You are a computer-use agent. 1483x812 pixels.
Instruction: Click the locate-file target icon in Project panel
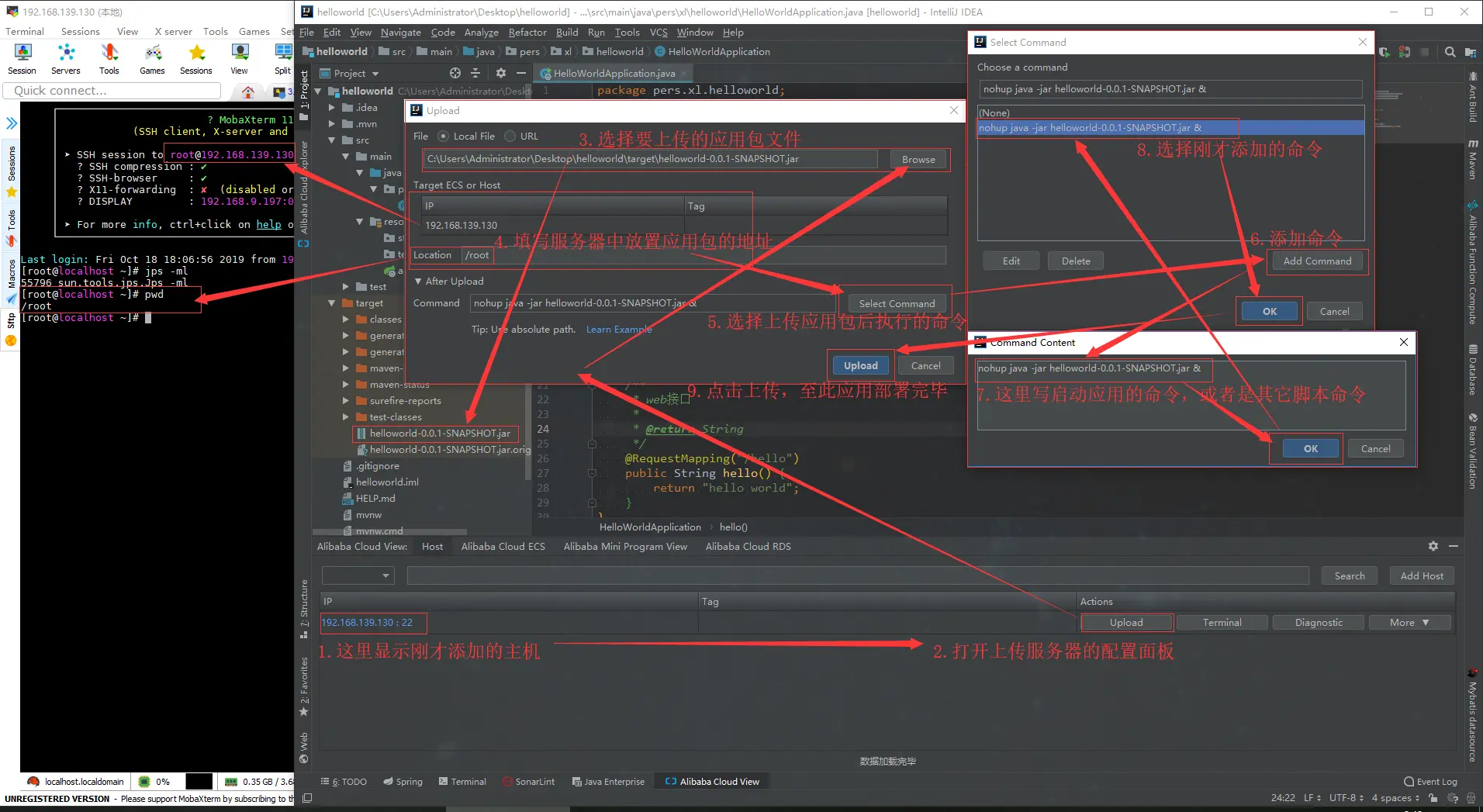click(455, 73)
